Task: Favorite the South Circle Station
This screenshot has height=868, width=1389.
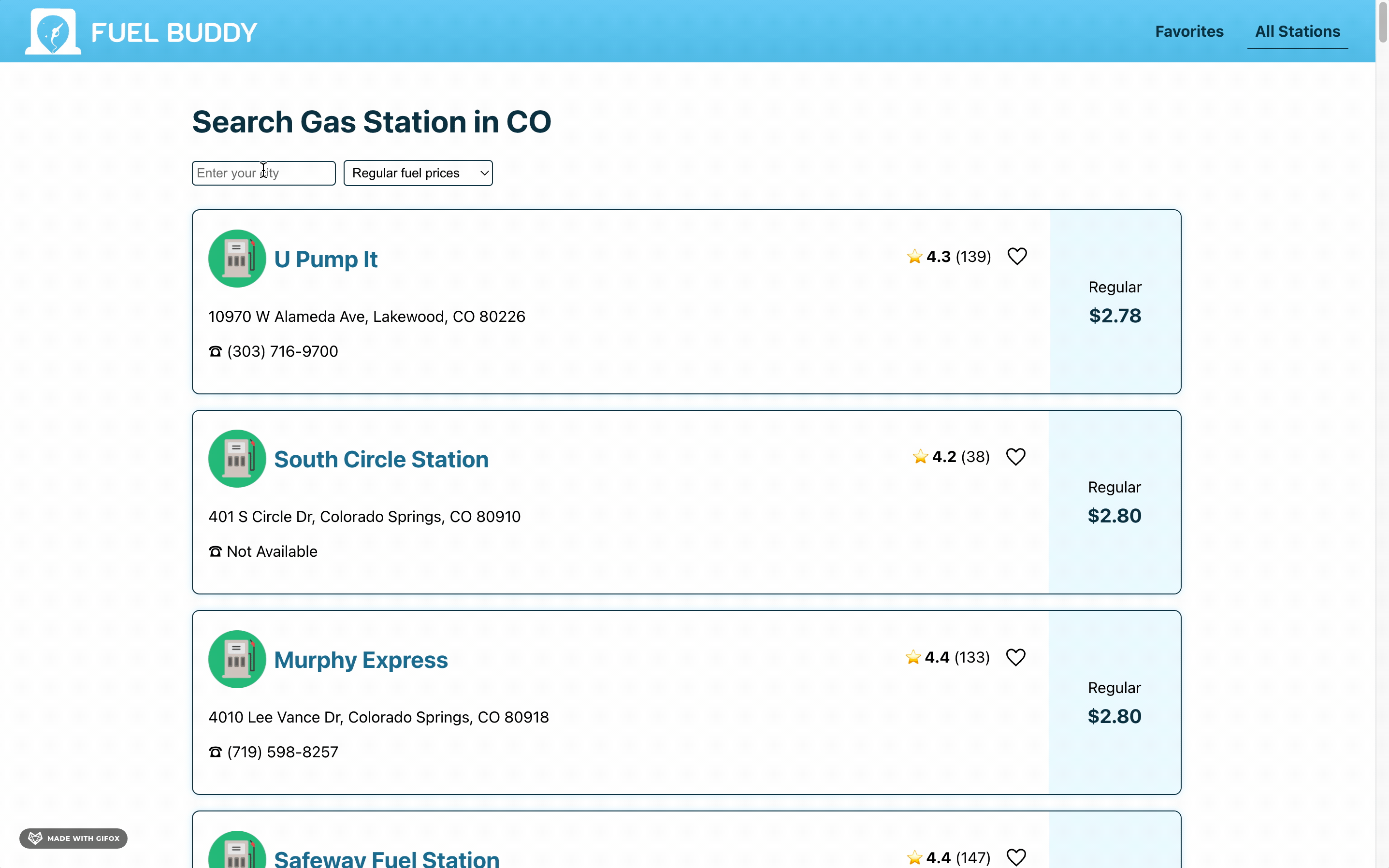Action: [1015, 456]
